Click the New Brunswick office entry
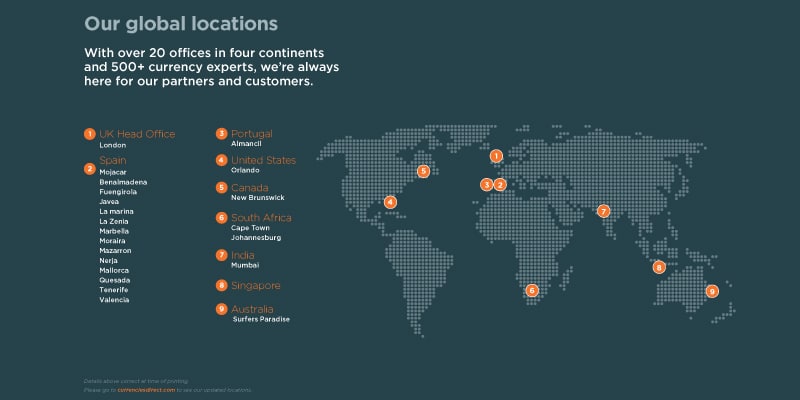Image resolution: width=800 pixels, height=400 pixels. (x=258, y=197)
